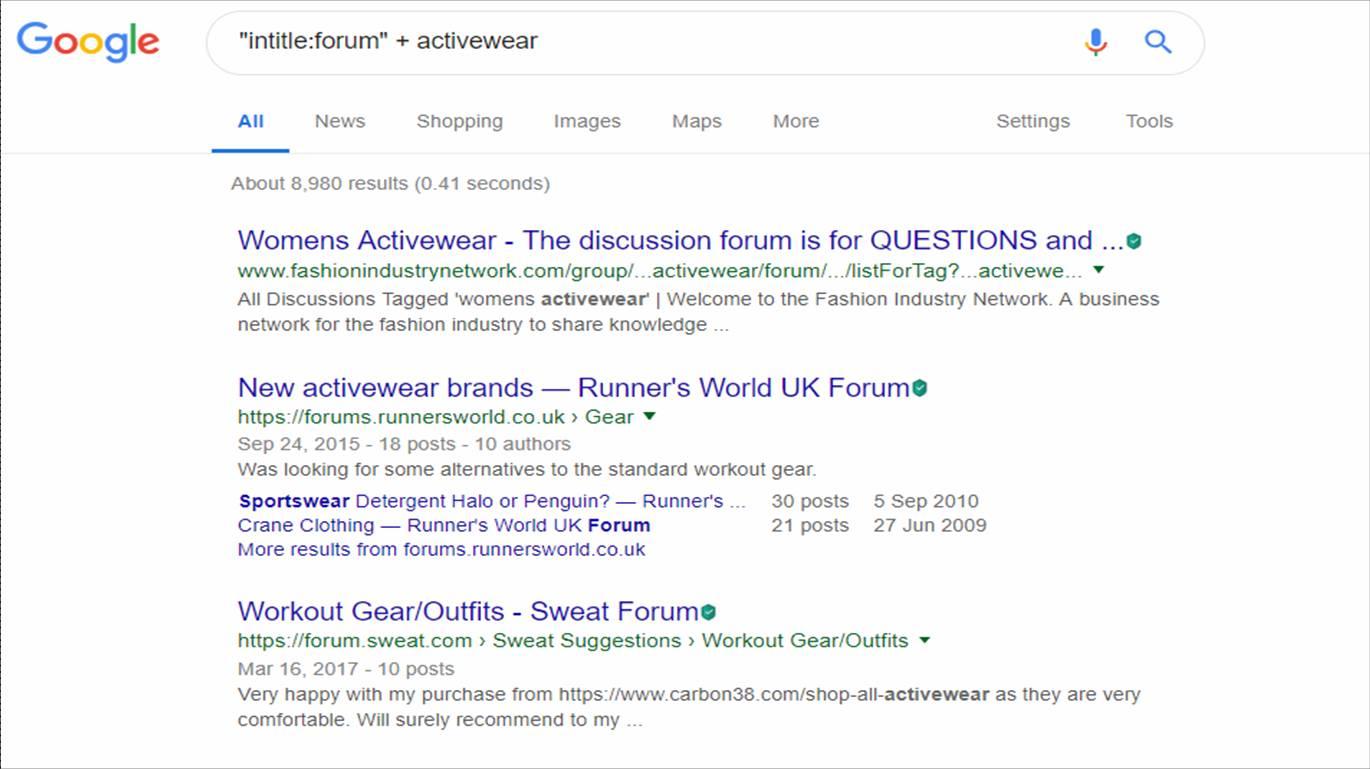The image size is (1370, 769).
Task: Click the Google logo
Action: 88,42
